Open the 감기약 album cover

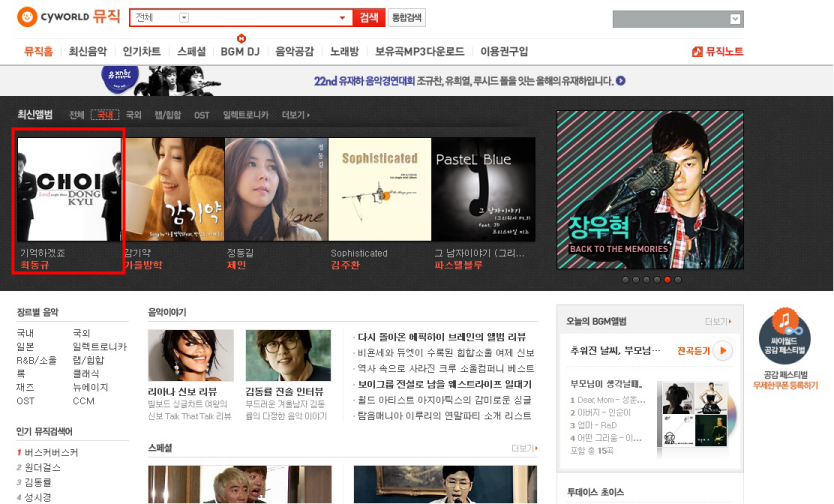(174, 189)
